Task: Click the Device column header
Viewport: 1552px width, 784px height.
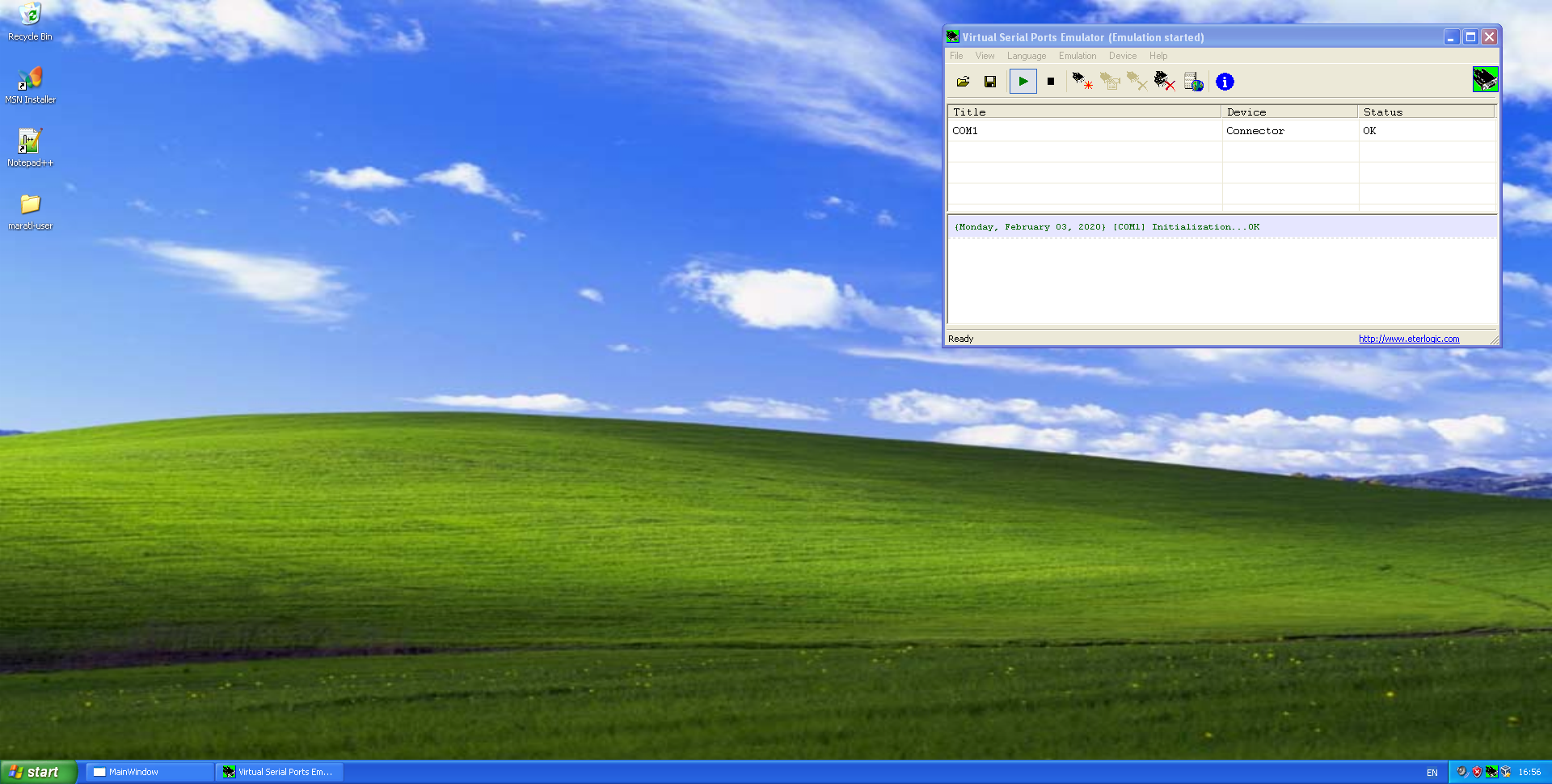Action: (x=1290, y=112)
